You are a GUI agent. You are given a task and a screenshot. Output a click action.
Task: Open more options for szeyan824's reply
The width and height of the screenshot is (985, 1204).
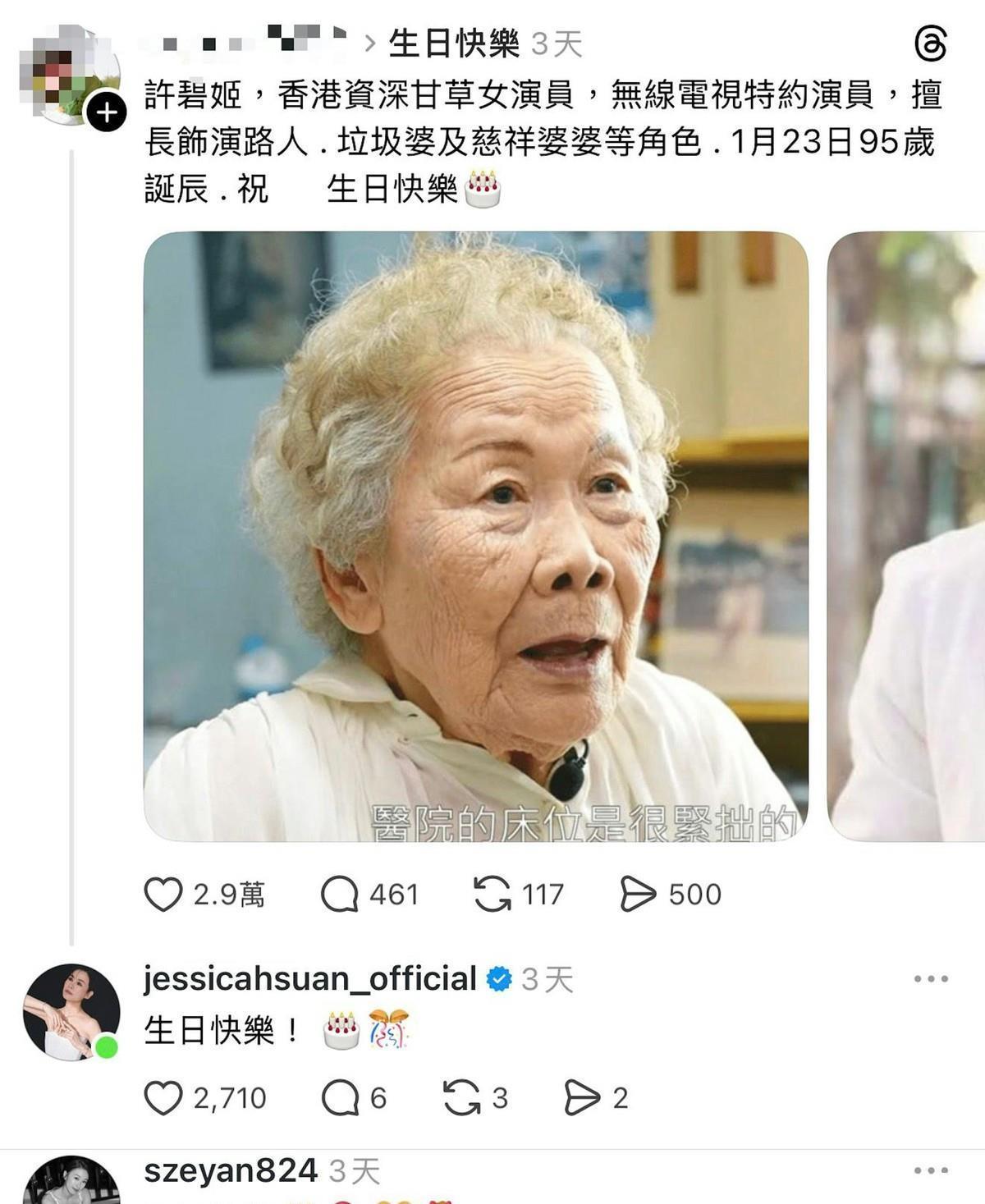931,1170
